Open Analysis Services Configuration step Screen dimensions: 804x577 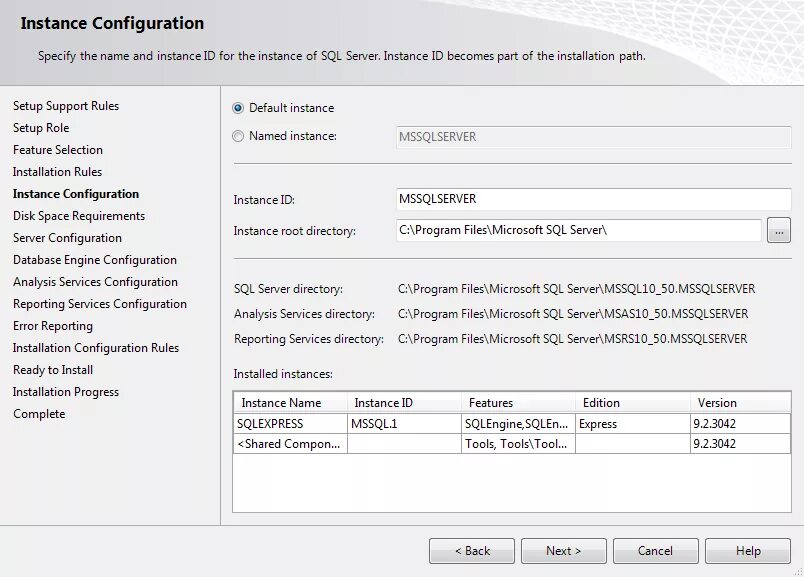(95, 282)
